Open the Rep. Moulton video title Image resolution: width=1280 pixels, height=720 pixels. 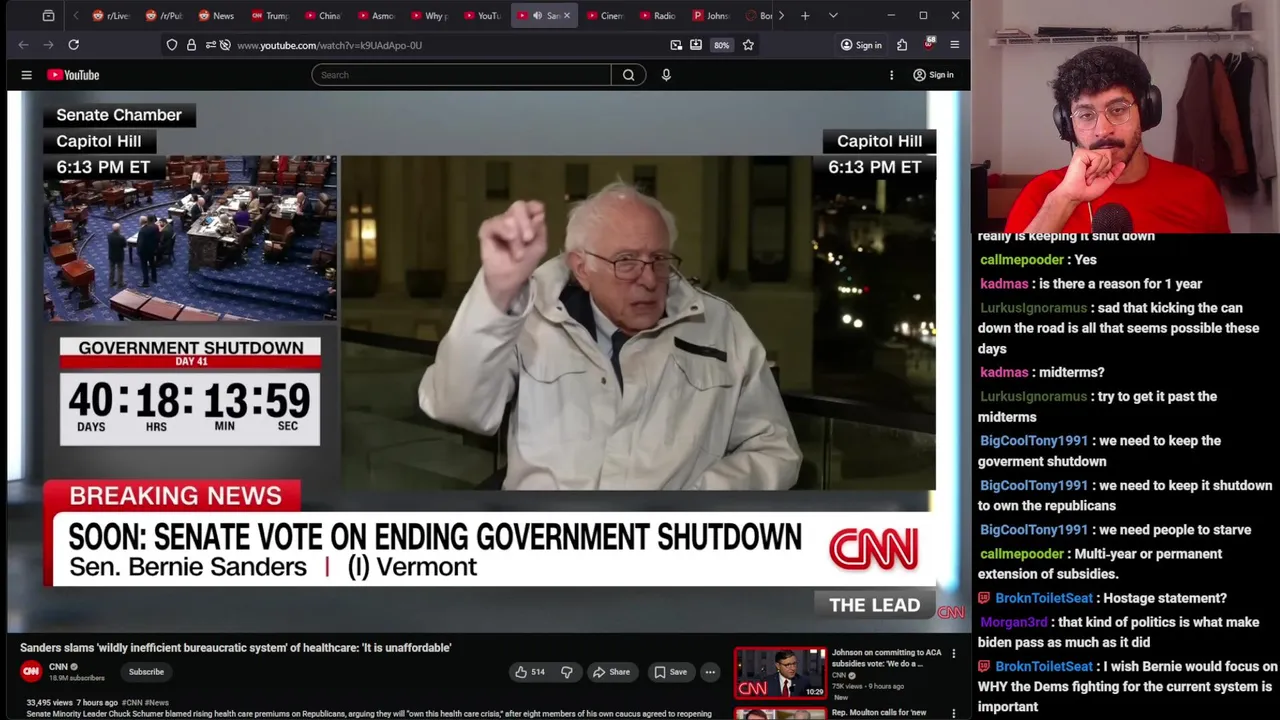pyautogui.click(x=881, y=713)
